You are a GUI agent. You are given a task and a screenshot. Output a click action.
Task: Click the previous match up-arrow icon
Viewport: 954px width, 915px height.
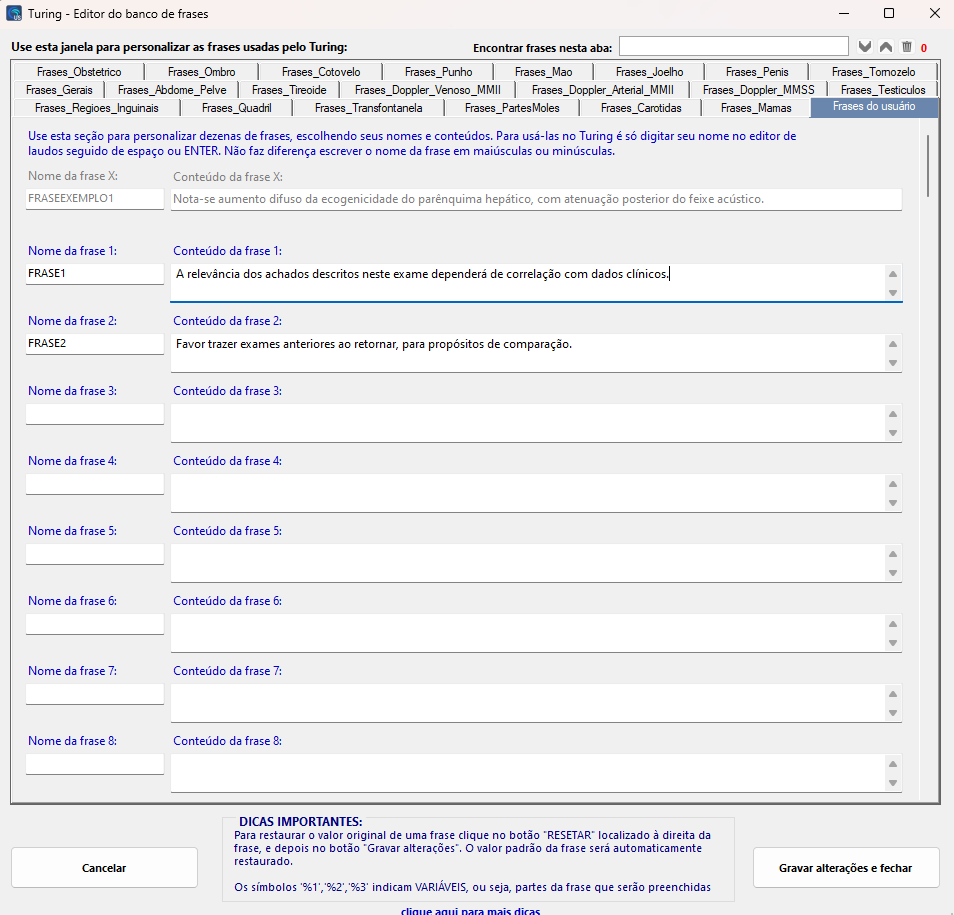click(886, 47)
